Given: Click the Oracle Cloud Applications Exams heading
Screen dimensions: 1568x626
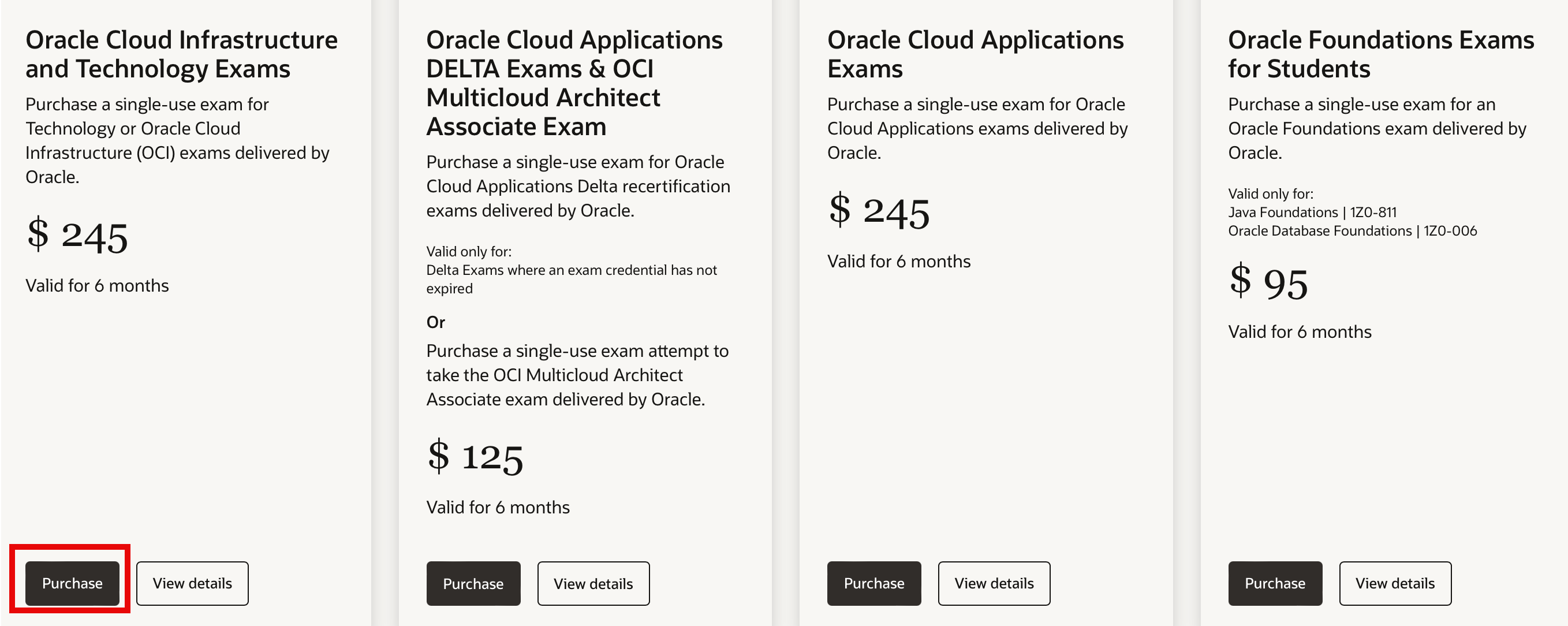Looking at the screenshot, I should pyautogui.click(x=975, y=54).
